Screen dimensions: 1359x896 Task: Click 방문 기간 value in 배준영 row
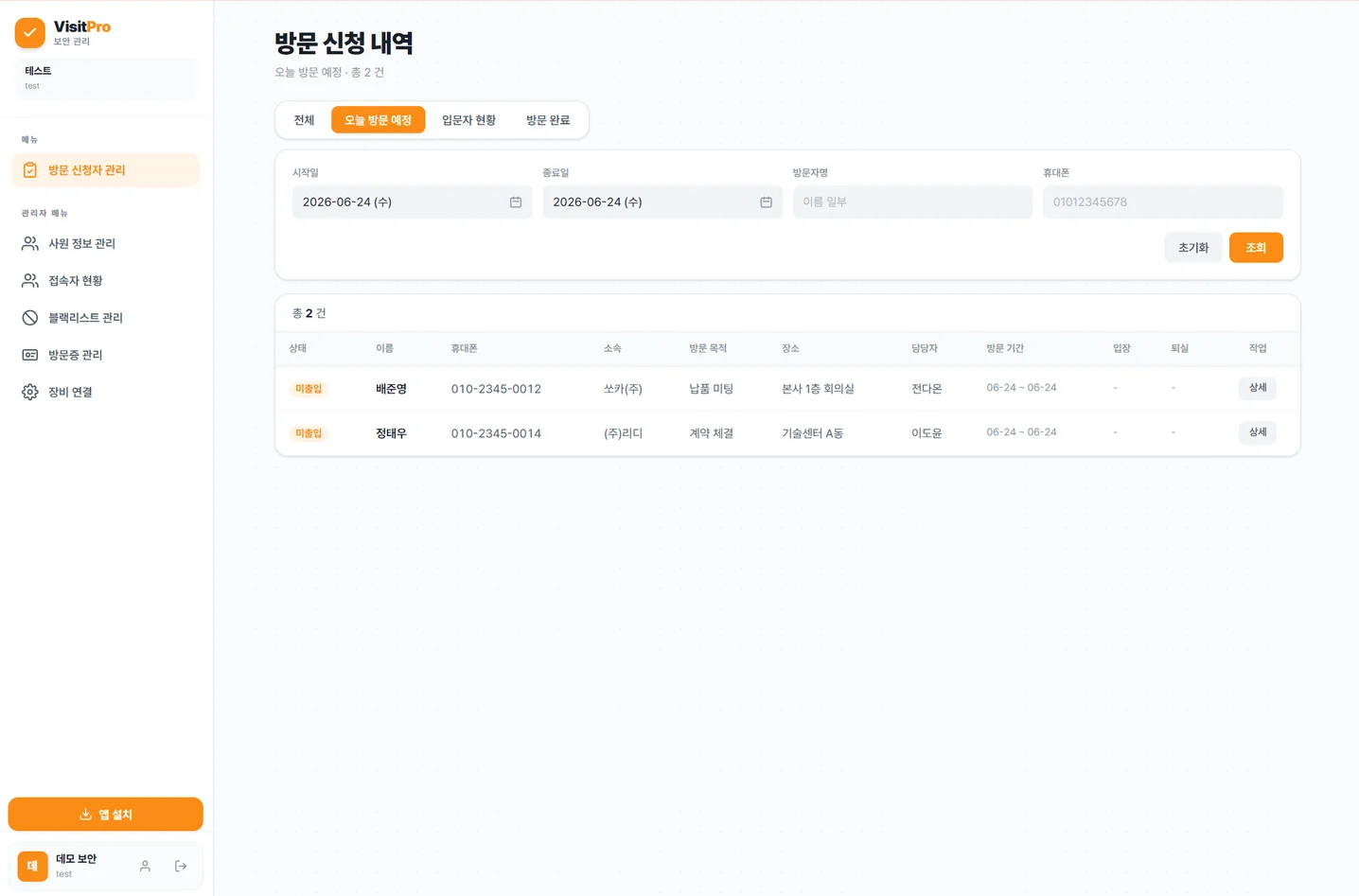1021,388
